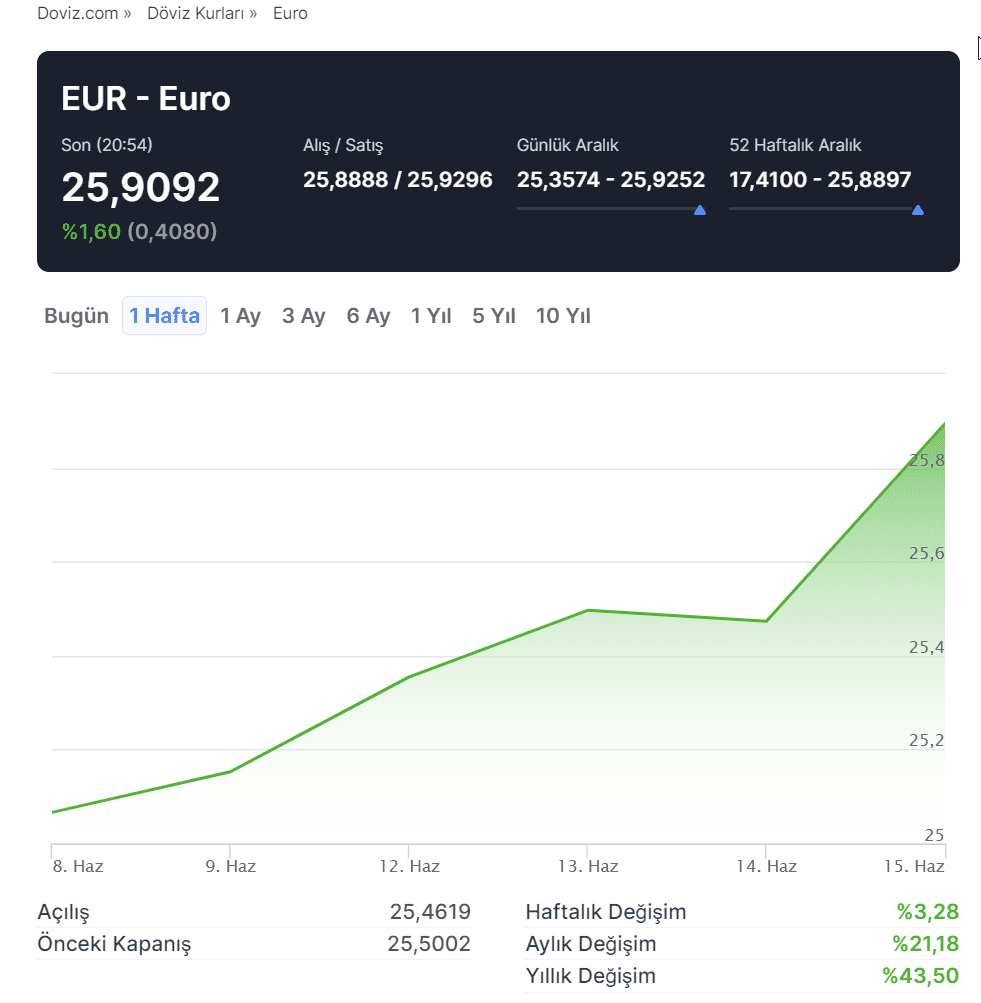Click the Haftalık Değişim %3,28 value

927,912
